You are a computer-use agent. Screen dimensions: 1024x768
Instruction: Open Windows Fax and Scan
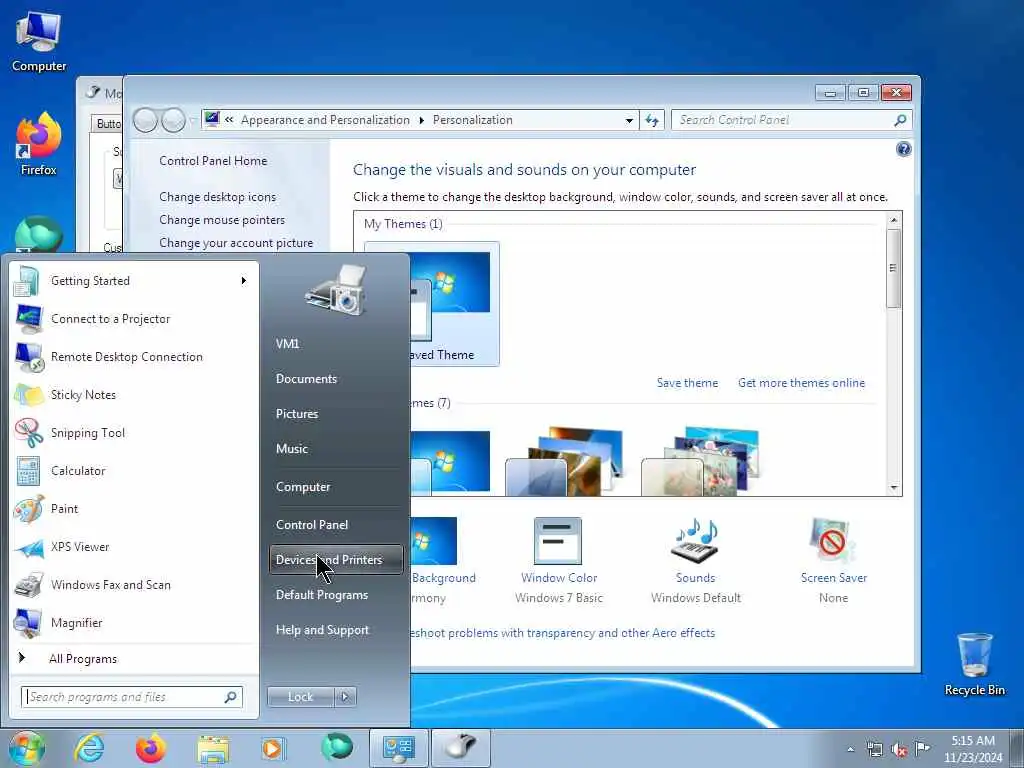(x=134, y=584)
